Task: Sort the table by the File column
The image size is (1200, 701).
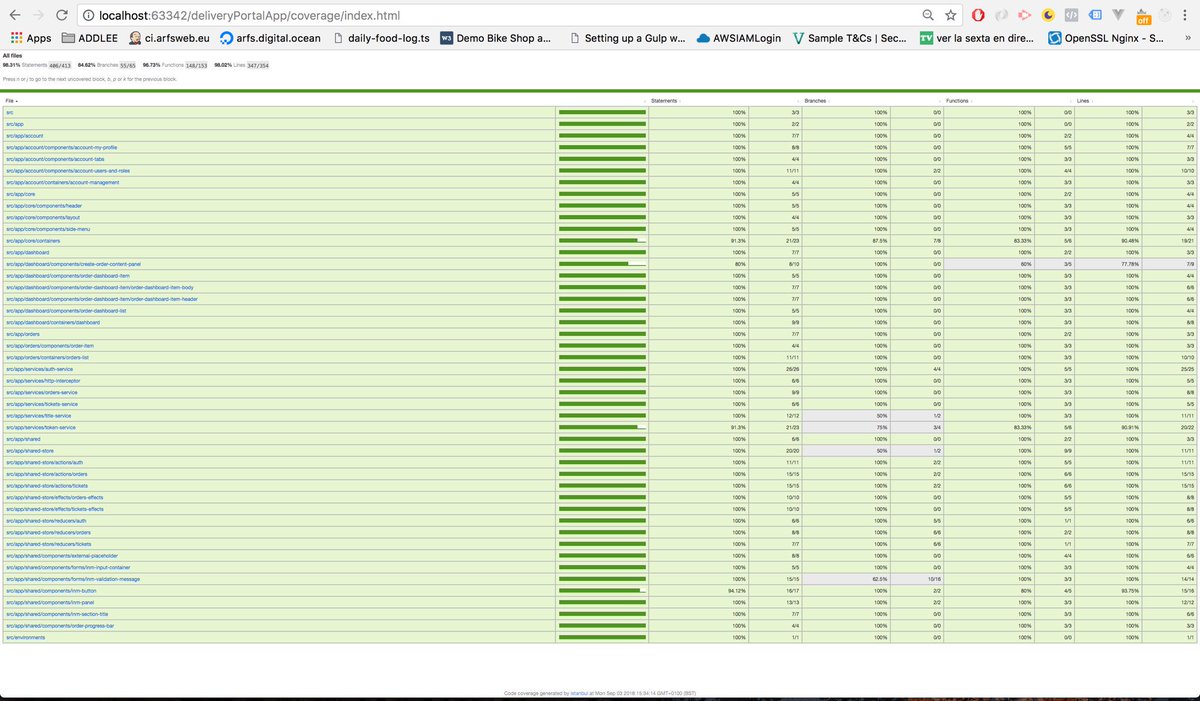Action: coord(12,101)
